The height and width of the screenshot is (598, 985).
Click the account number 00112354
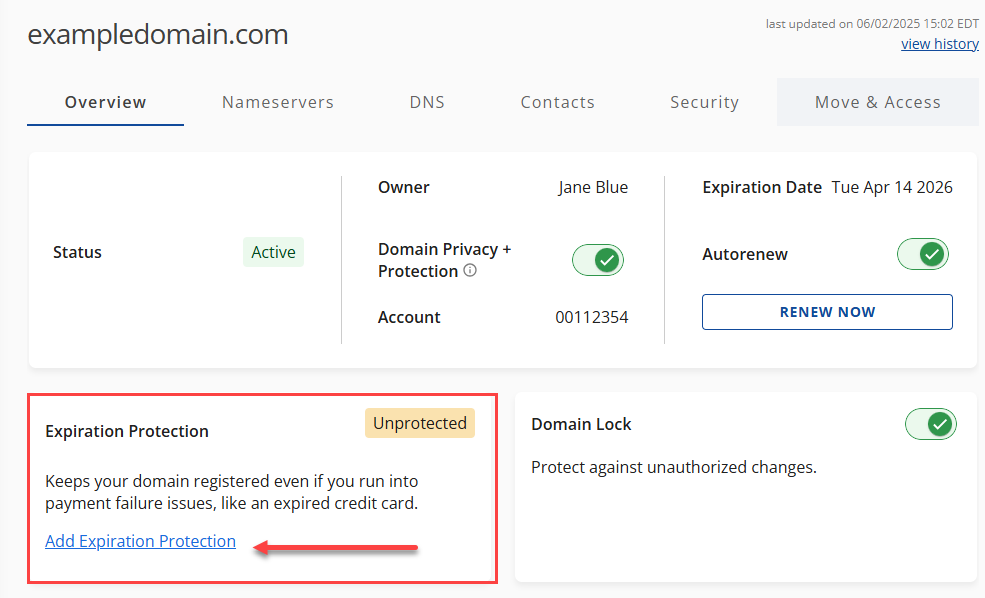[592, 317]
